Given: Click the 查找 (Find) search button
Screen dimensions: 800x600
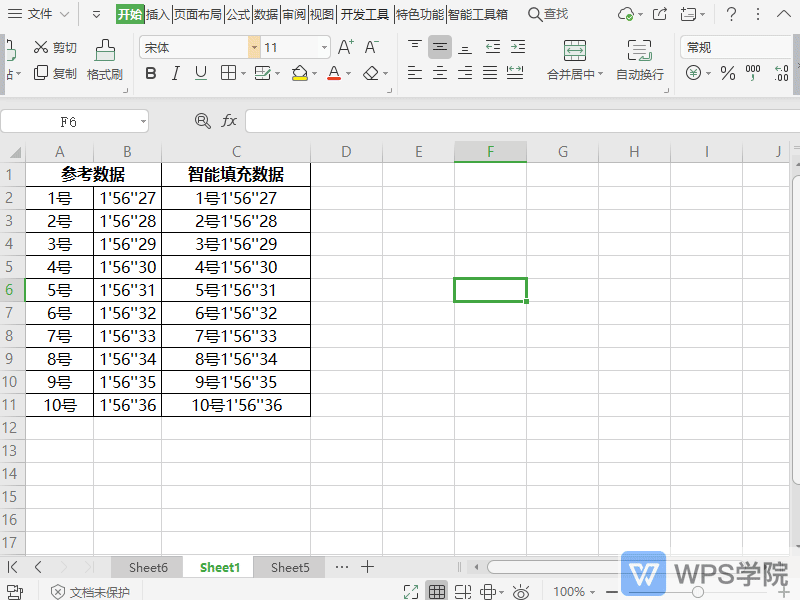Looking at the screenshot, I should tap(548, 14).
